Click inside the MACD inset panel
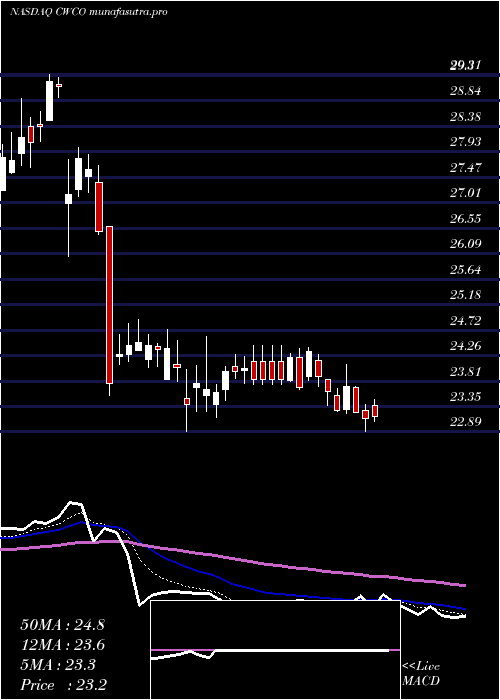Screen dimensions: 500x700 (275, 650)
